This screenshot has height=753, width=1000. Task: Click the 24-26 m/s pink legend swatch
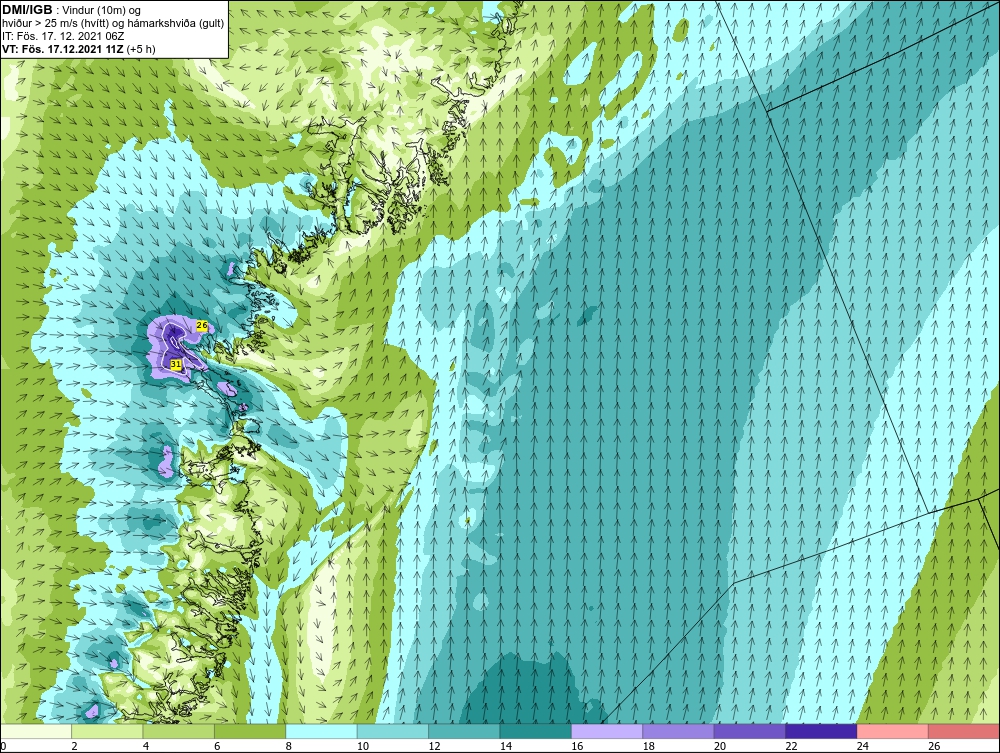tap(893, 731)
